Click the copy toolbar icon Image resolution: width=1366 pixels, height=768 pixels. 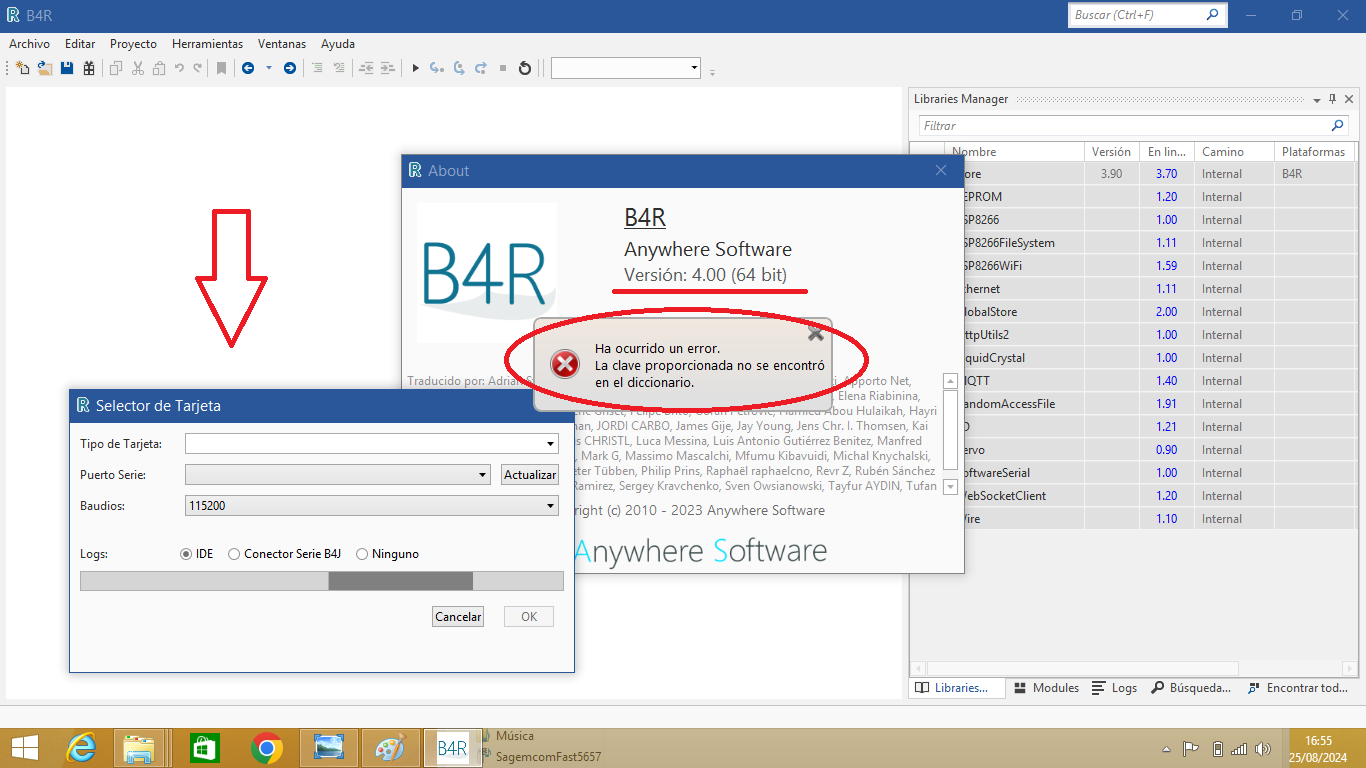coord(116,68)
